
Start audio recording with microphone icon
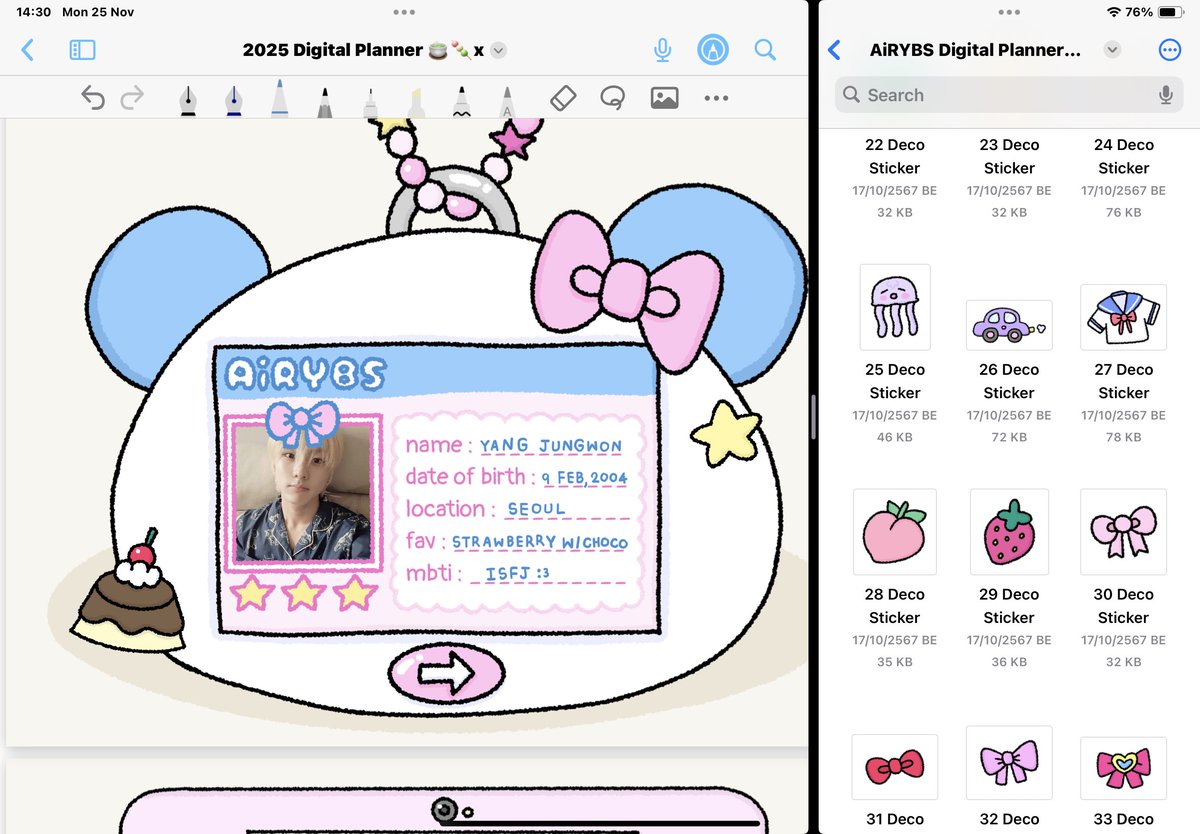[662, 50]
